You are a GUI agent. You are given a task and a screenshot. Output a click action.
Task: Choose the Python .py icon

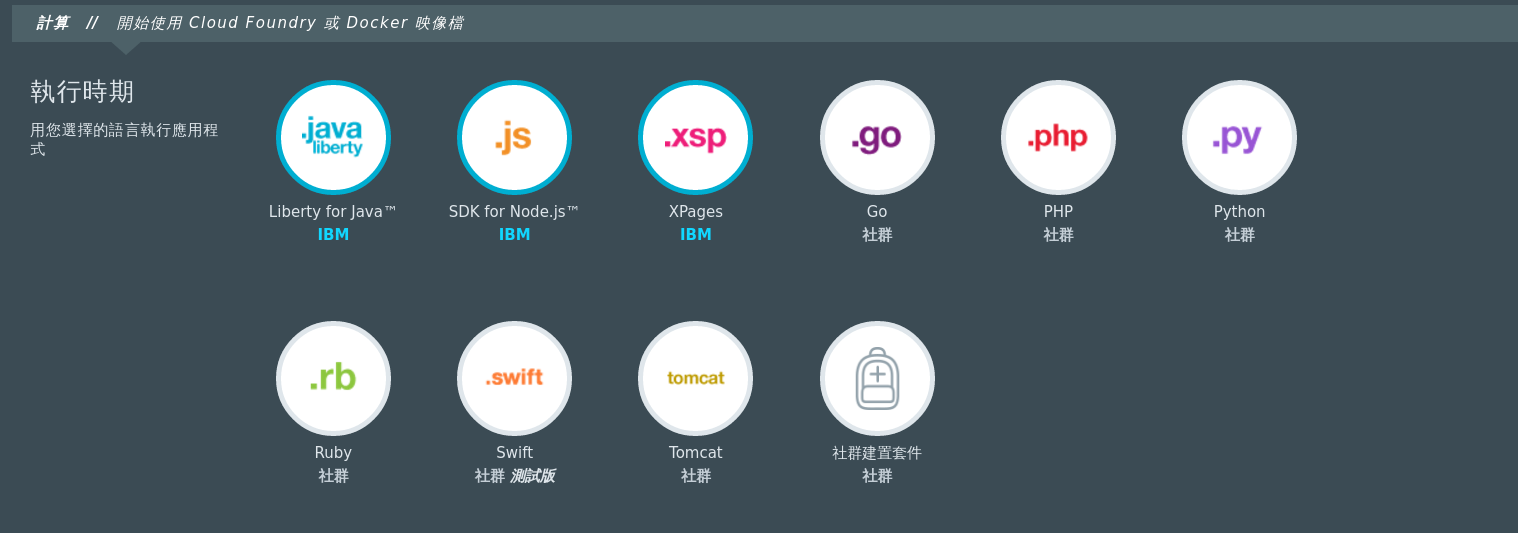(x=1239, y=137)
